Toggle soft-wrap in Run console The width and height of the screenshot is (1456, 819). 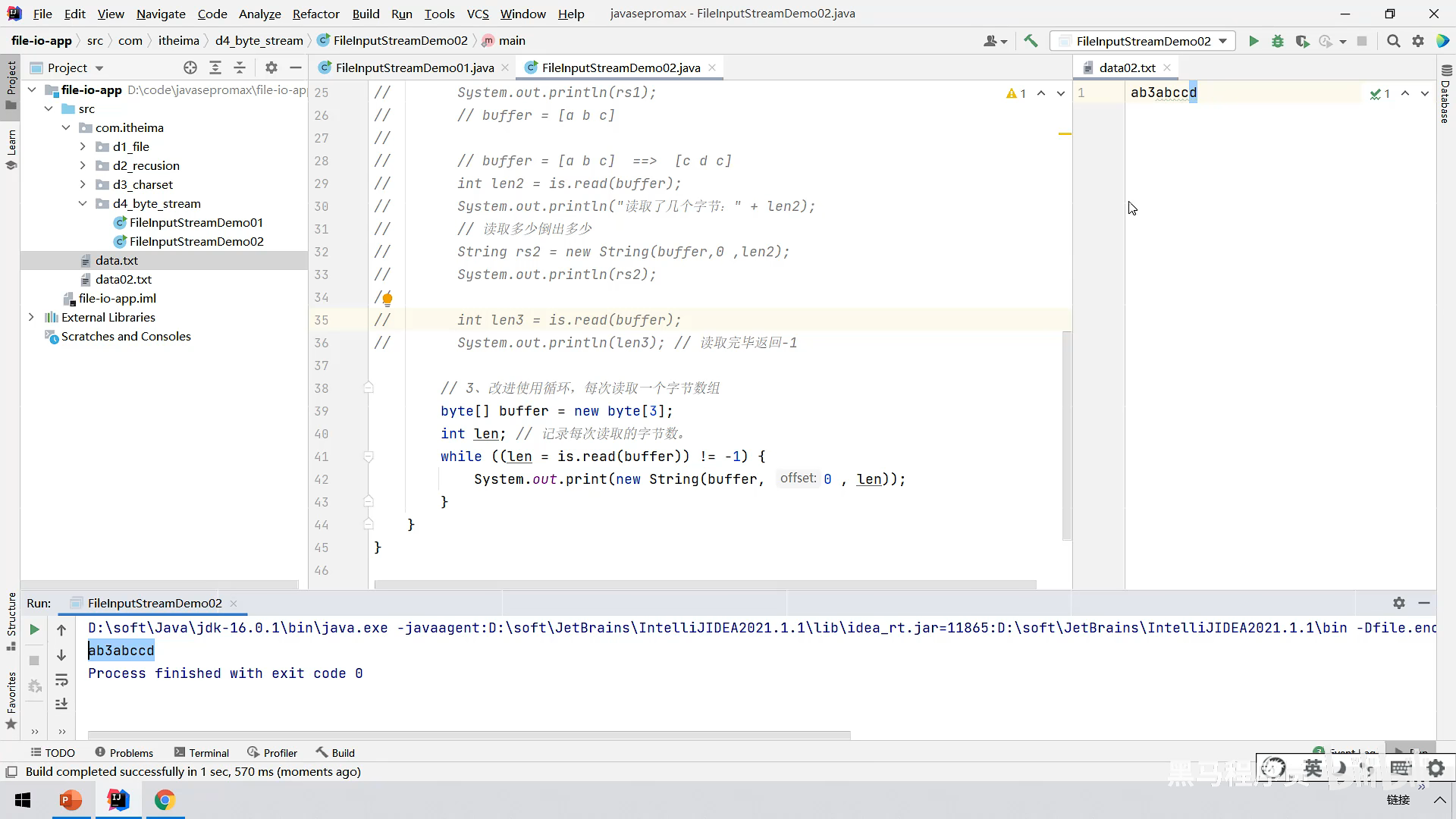[61, 680]
